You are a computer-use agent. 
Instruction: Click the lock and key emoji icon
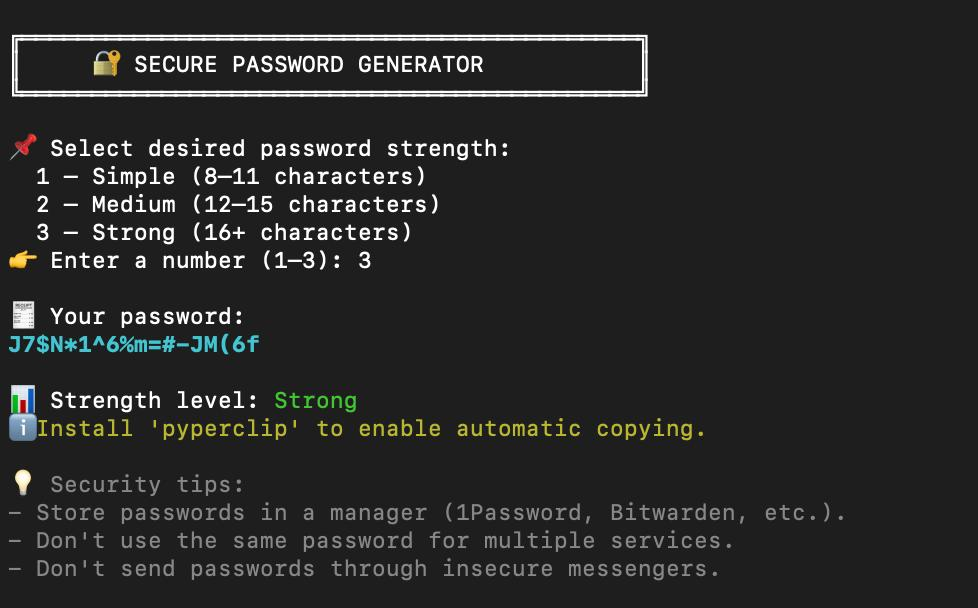click(106, 63)
